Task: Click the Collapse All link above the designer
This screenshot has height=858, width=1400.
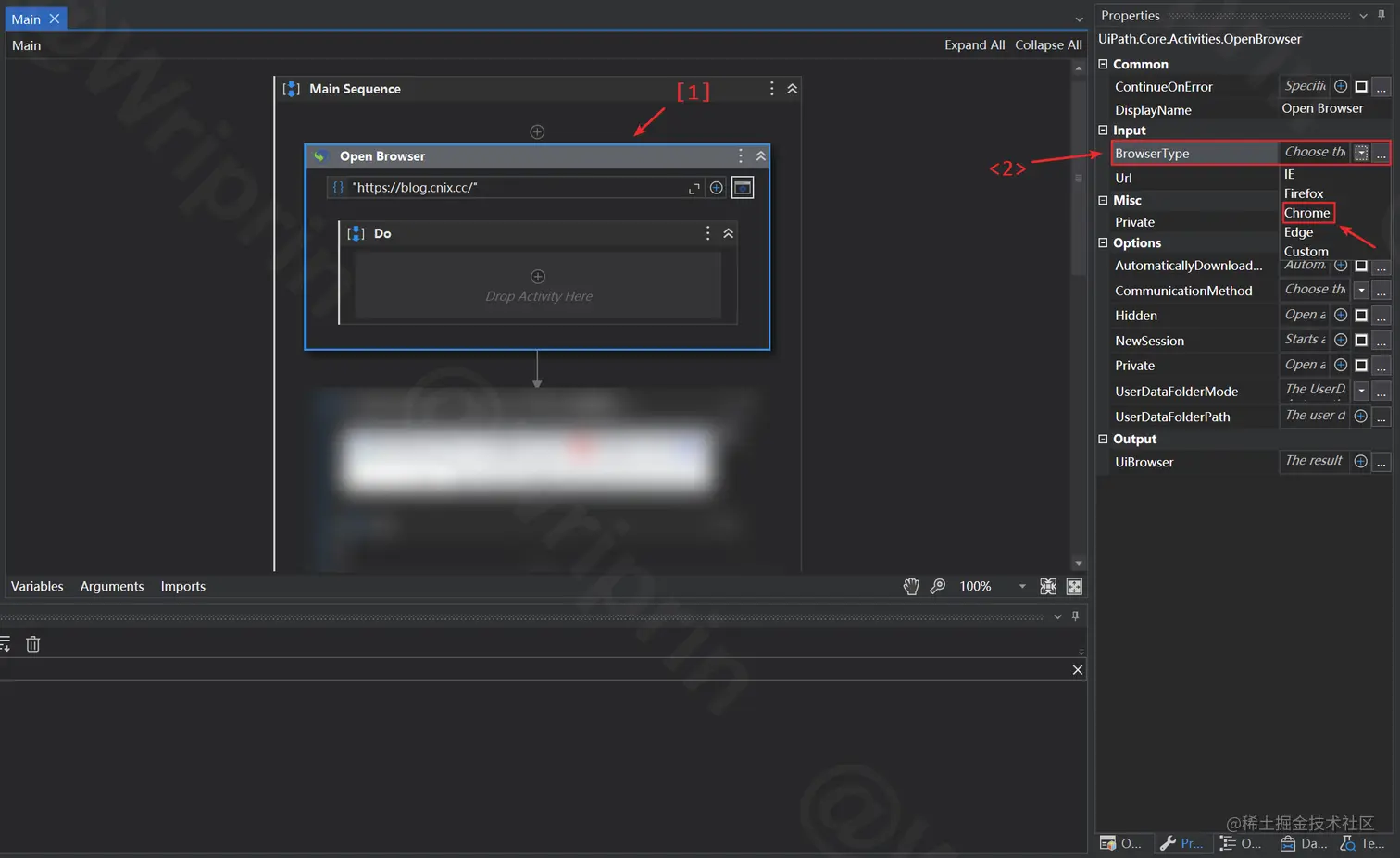Action: 1047,44
